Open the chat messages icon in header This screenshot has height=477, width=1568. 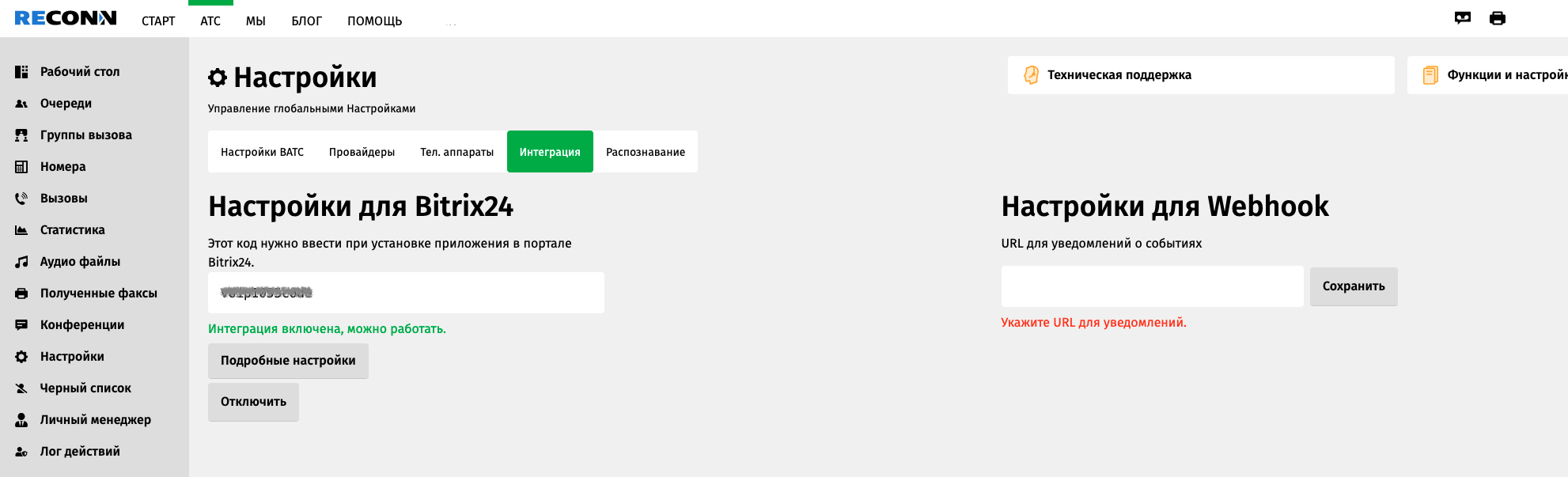point(1463,18)
